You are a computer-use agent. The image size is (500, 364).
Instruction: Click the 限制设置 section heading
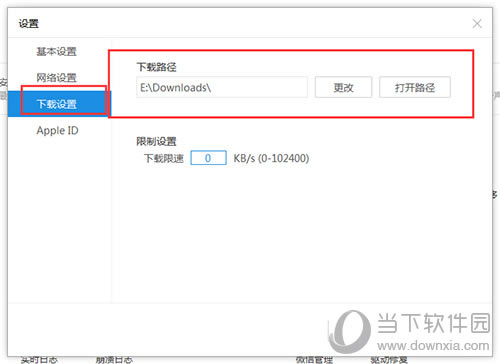(x=156, y=141)
